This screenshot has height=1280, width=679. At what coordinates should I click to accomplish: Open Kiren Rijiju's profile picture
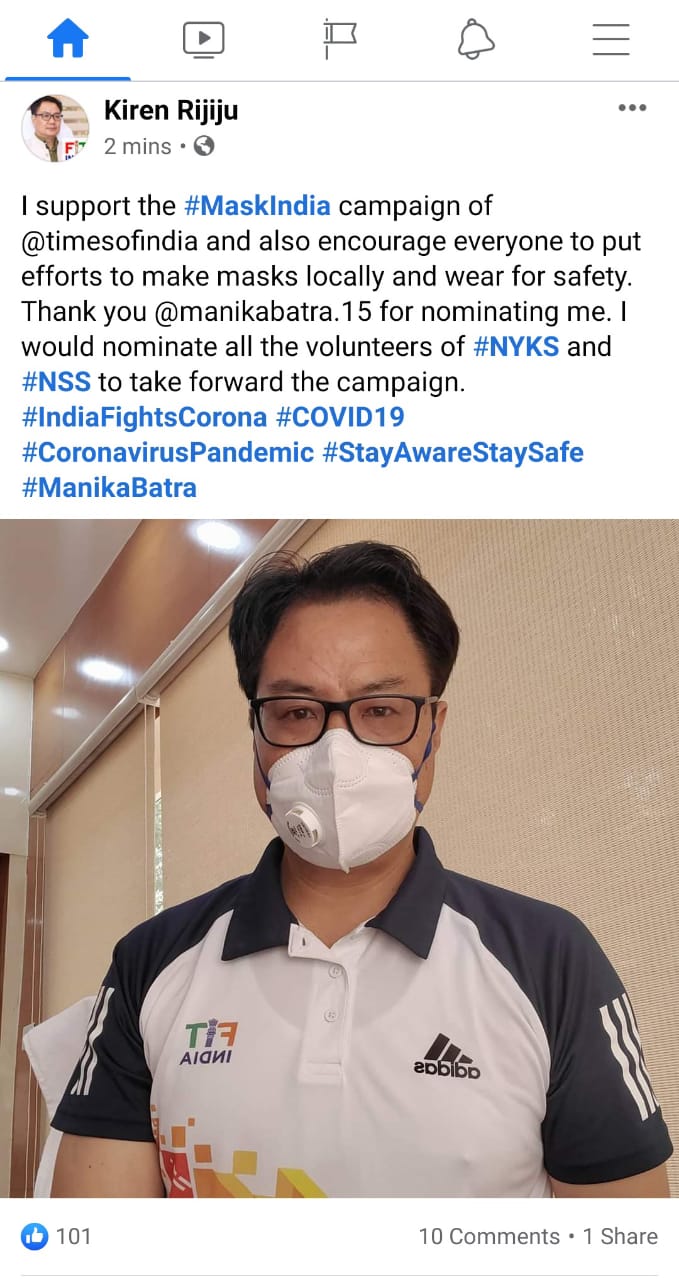click(x=55, y=128)
